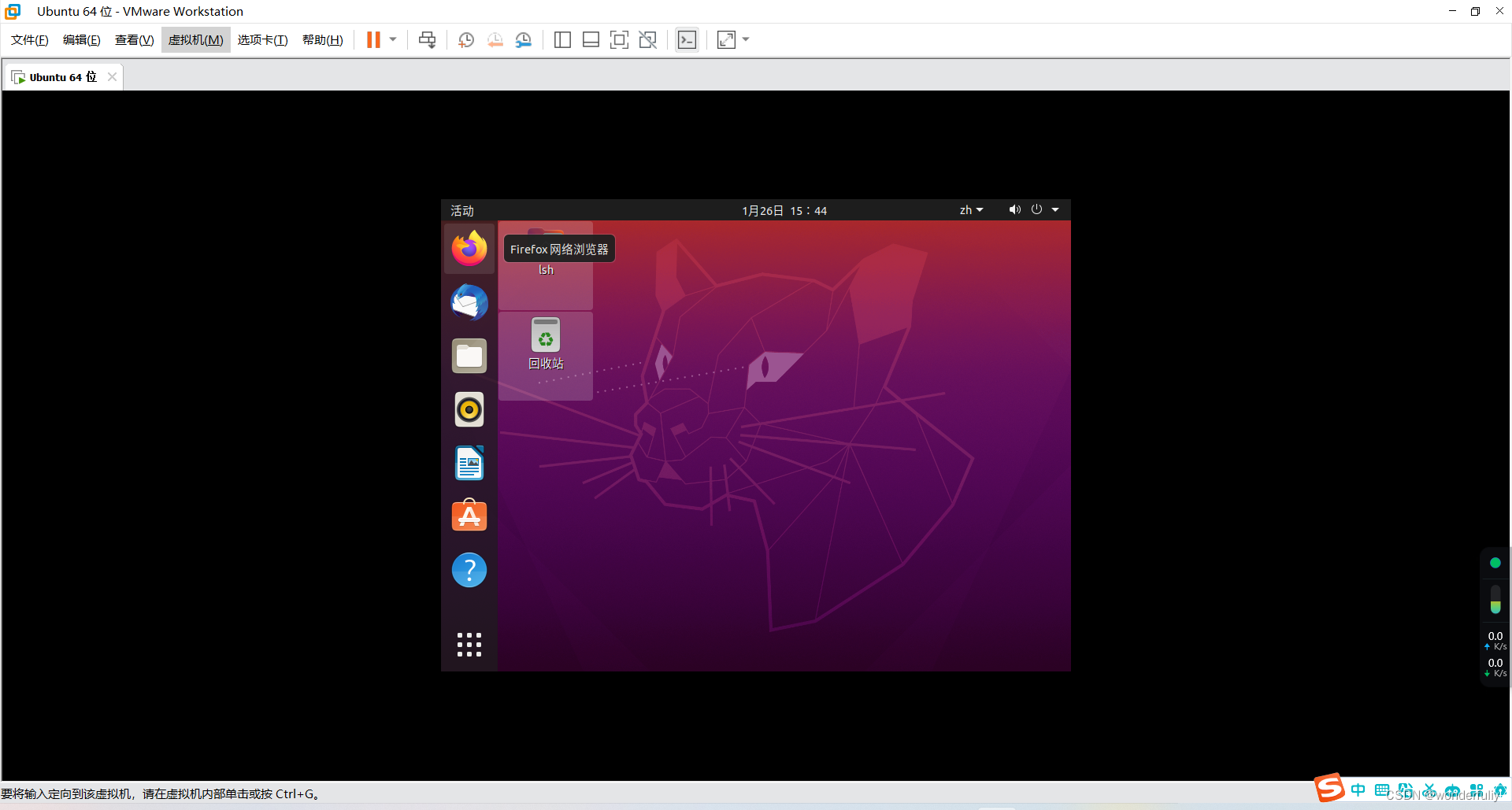Open the 查看(V) menu
Screen dimensions: 1512x810
point(135,40)
